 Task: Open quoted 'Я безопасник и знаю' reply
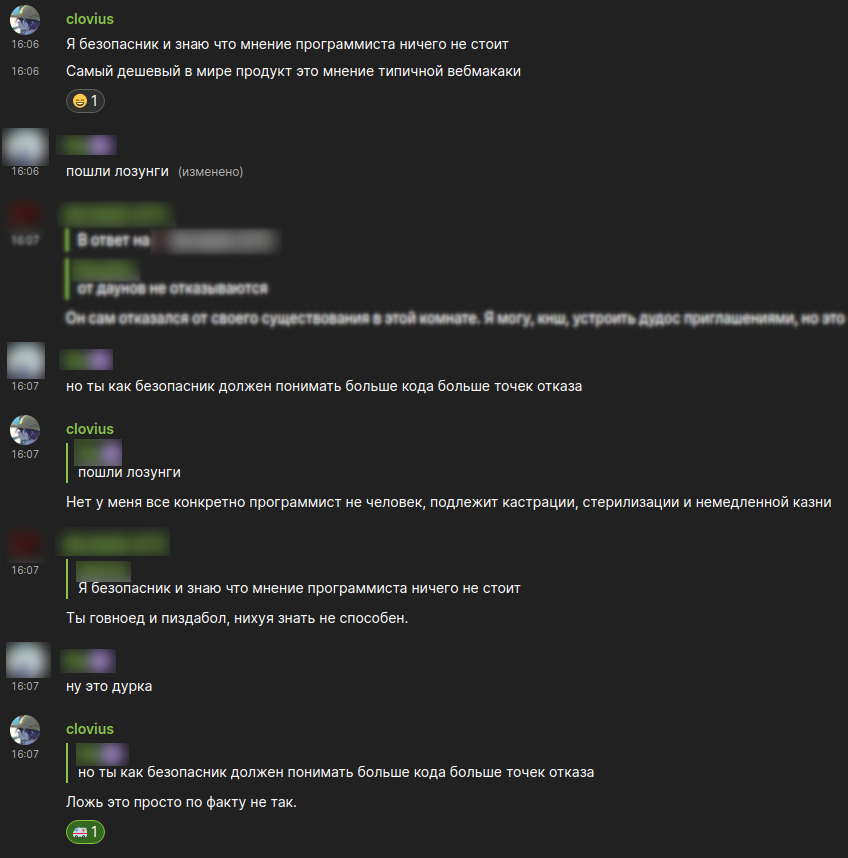pos(299,588)
